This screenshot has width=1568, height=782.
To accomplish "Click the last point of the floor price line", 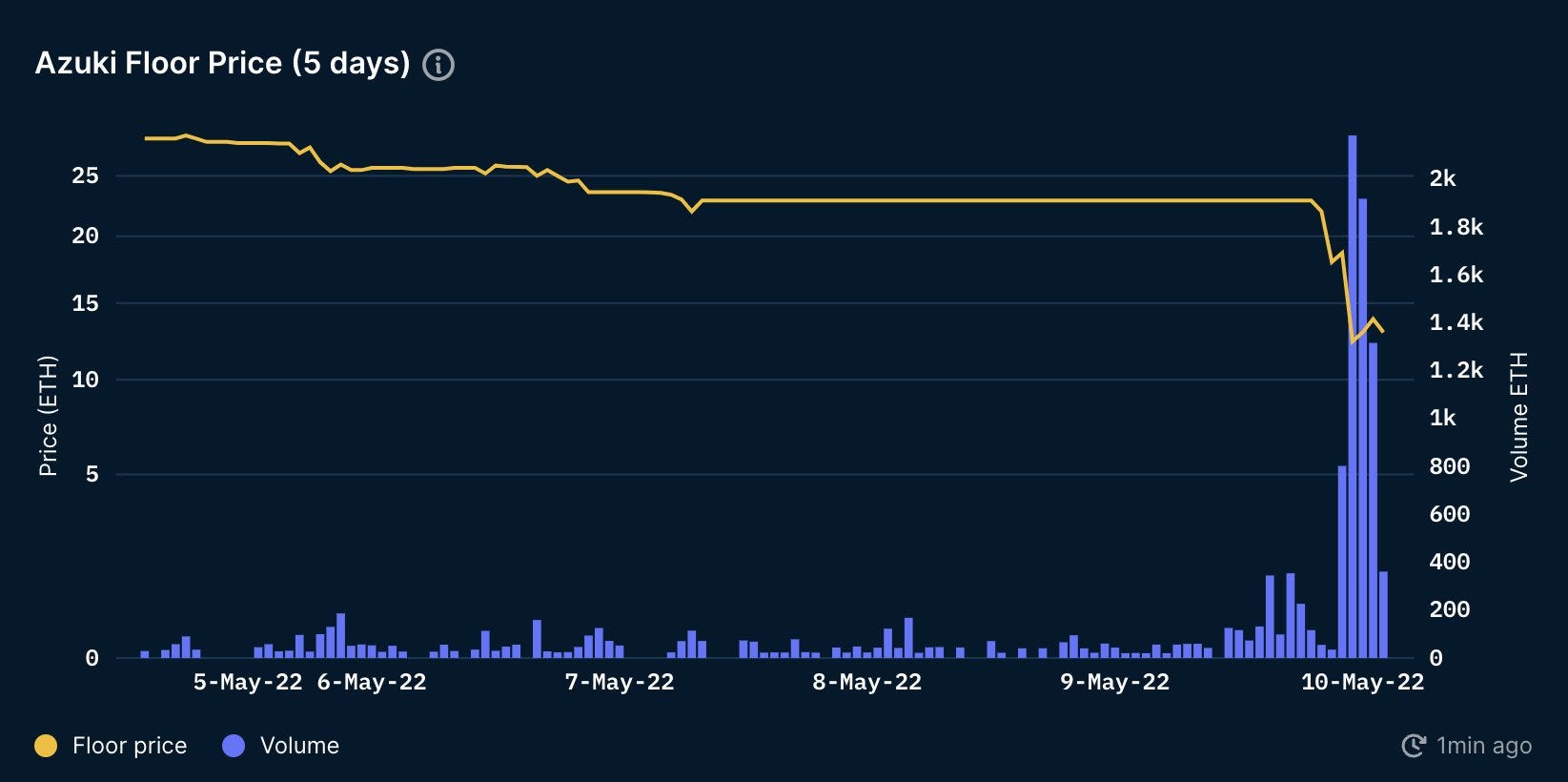I will pos(1383,332).
